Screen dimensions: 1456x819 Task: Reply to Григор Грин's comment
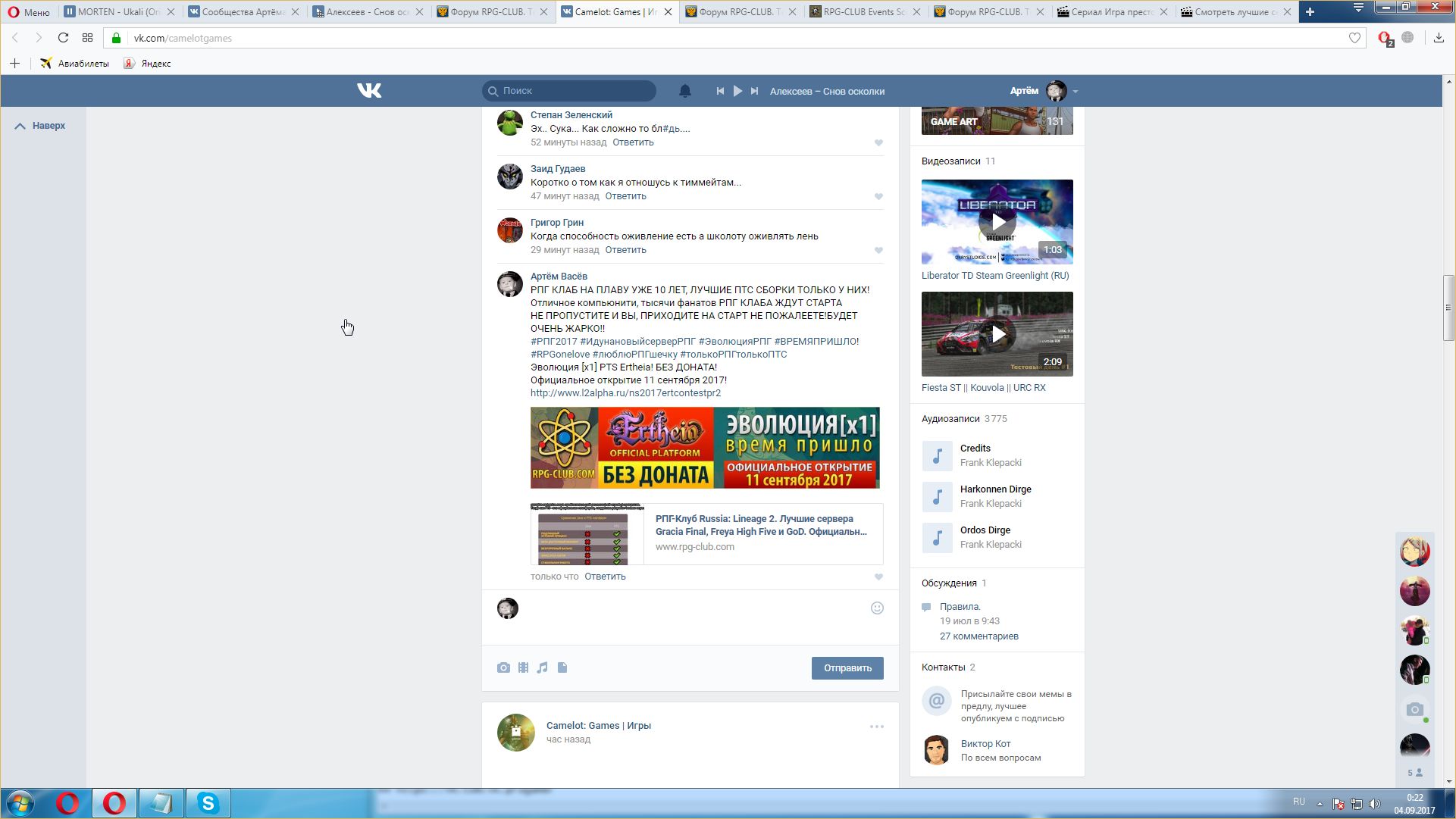point(625,250)
